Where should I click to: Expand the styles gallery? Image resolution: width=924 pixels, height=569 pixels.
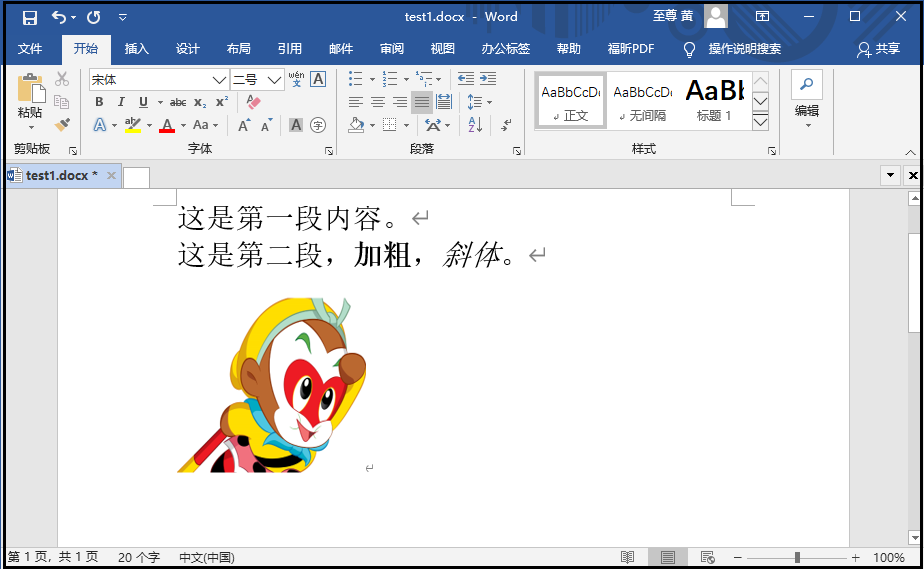coord(761,123)
